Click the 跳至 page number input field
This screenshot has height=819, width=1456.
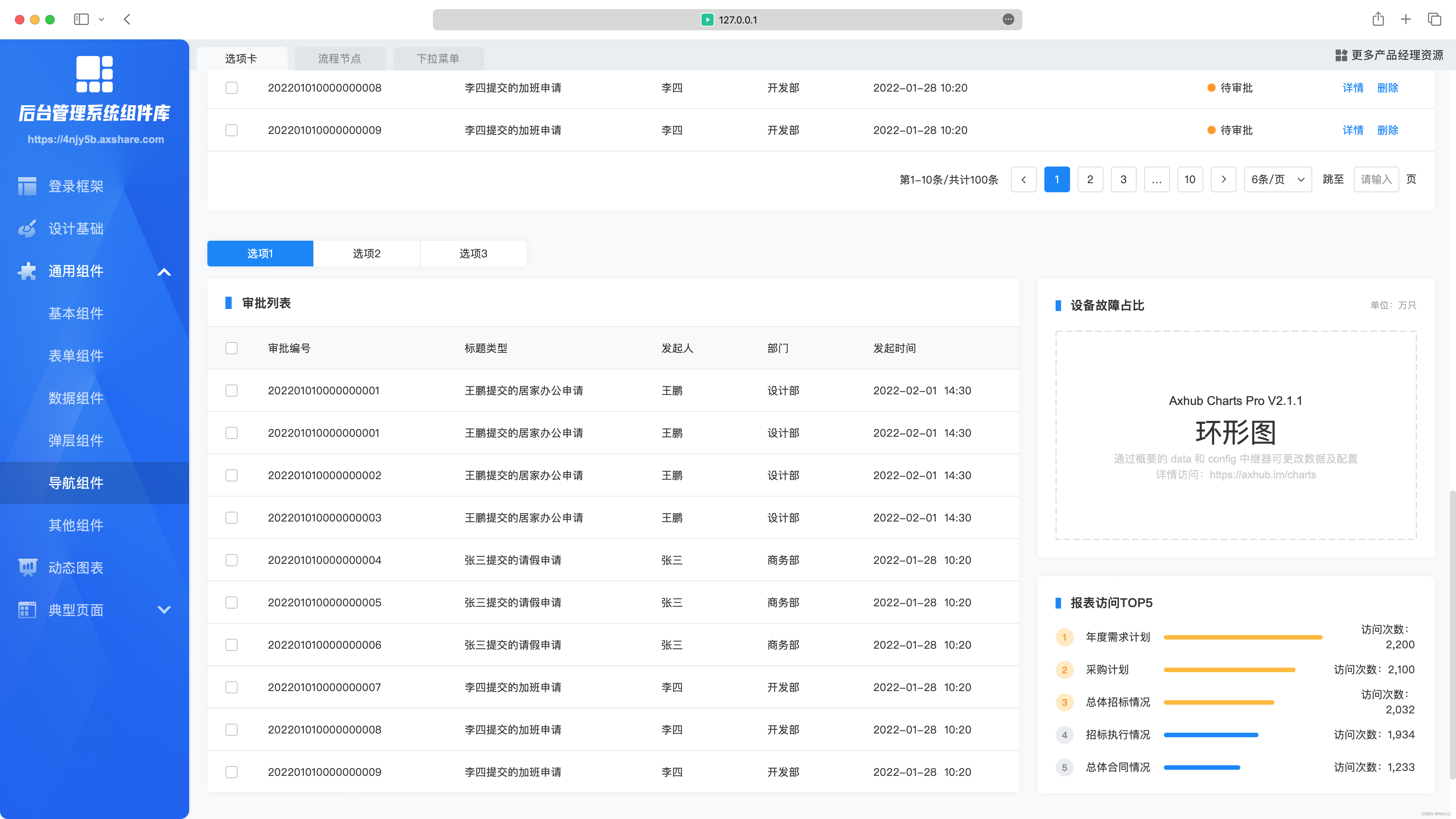pos(1376,179)
